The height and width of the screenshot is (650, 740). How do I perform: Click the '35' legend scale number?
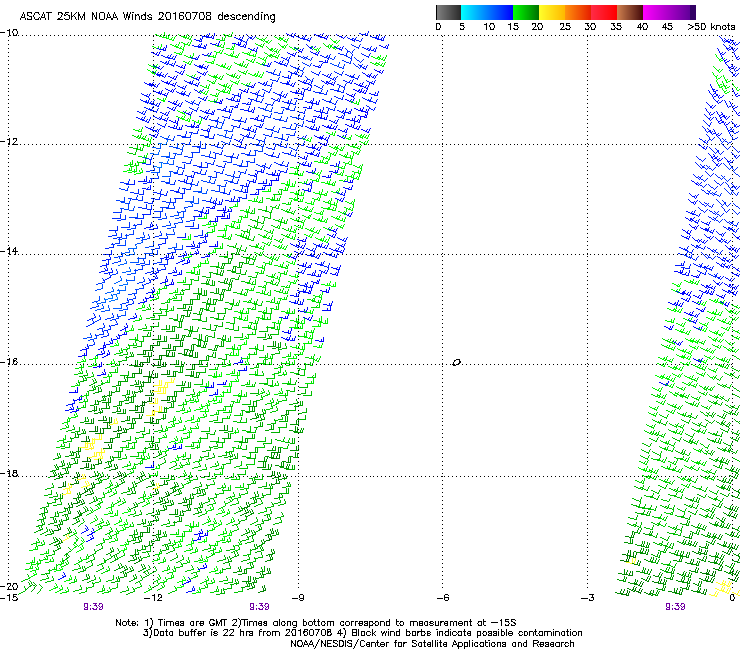pyautogui.click(x=616, y=27)
